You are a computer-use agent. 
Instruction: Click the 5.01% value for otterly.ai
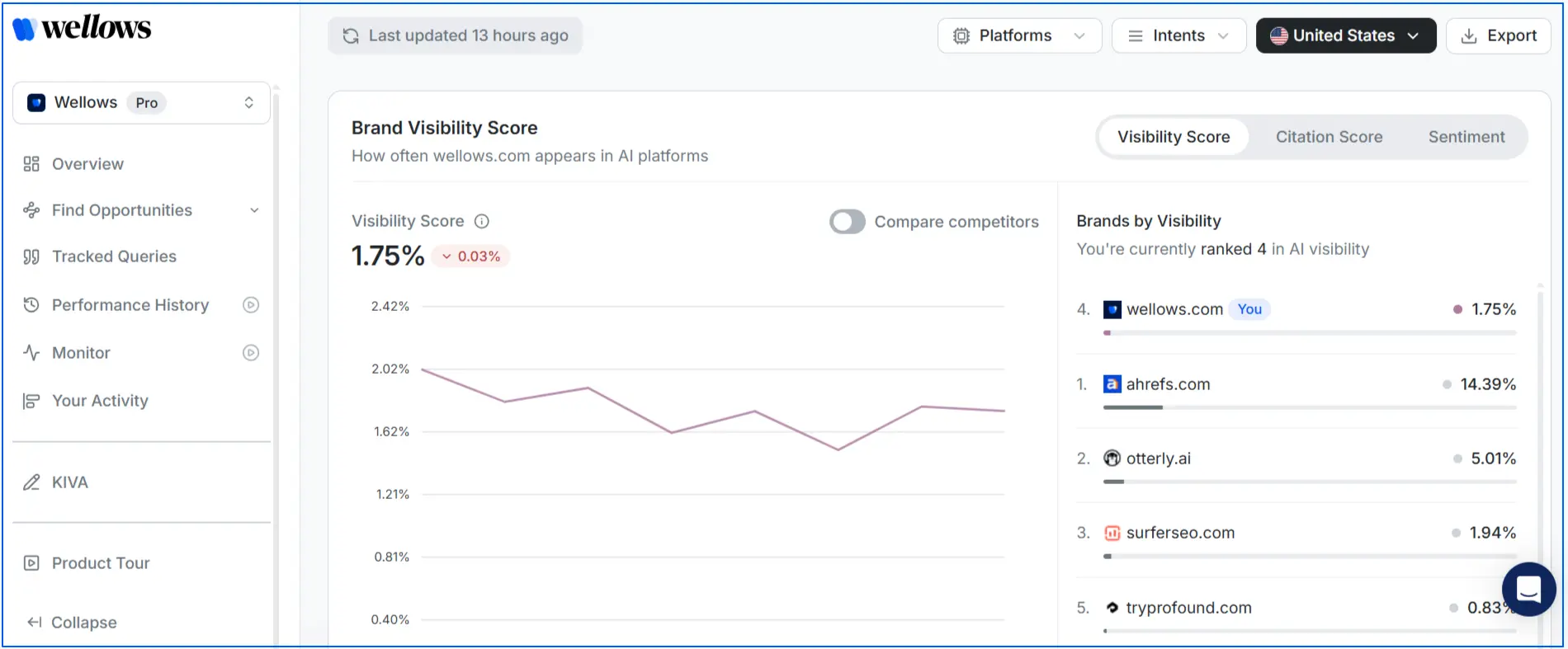(x=1493, y=459)
